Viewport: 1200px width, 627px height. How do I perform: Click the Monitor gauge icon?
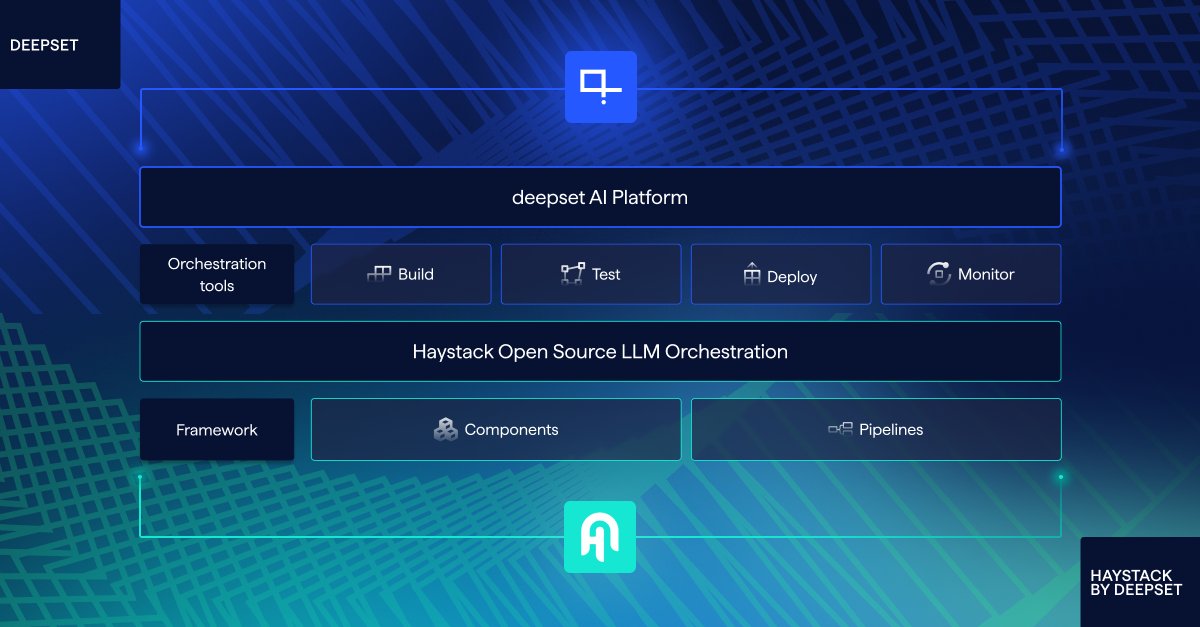tap(938, 273)
